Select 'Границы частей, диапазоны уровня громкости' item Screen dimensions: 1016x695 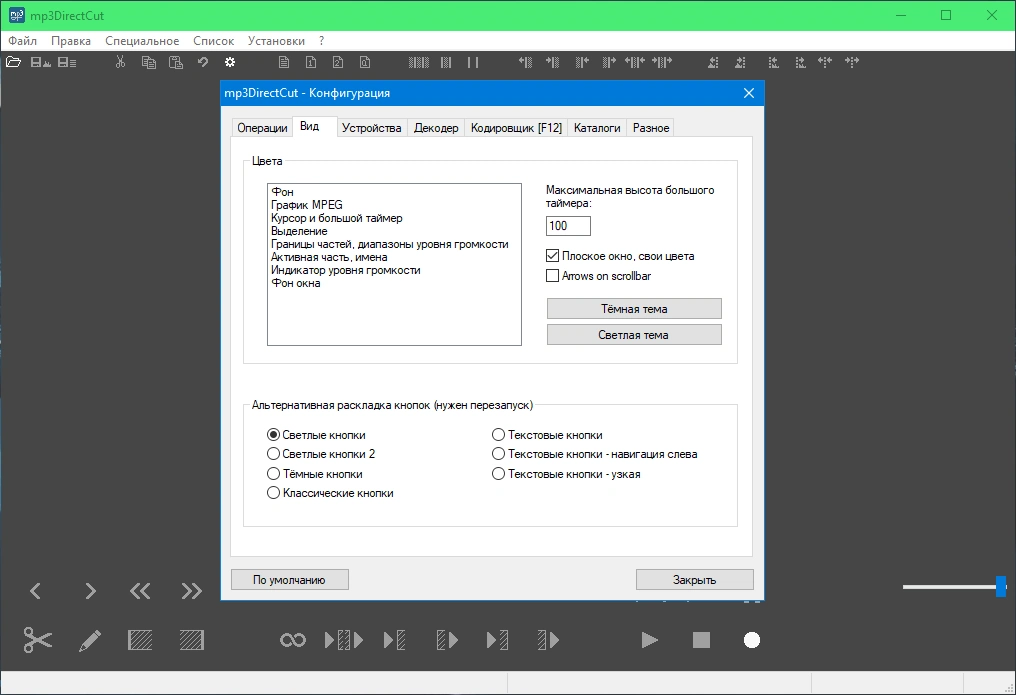pyautogui.click(x=394, y=244)
